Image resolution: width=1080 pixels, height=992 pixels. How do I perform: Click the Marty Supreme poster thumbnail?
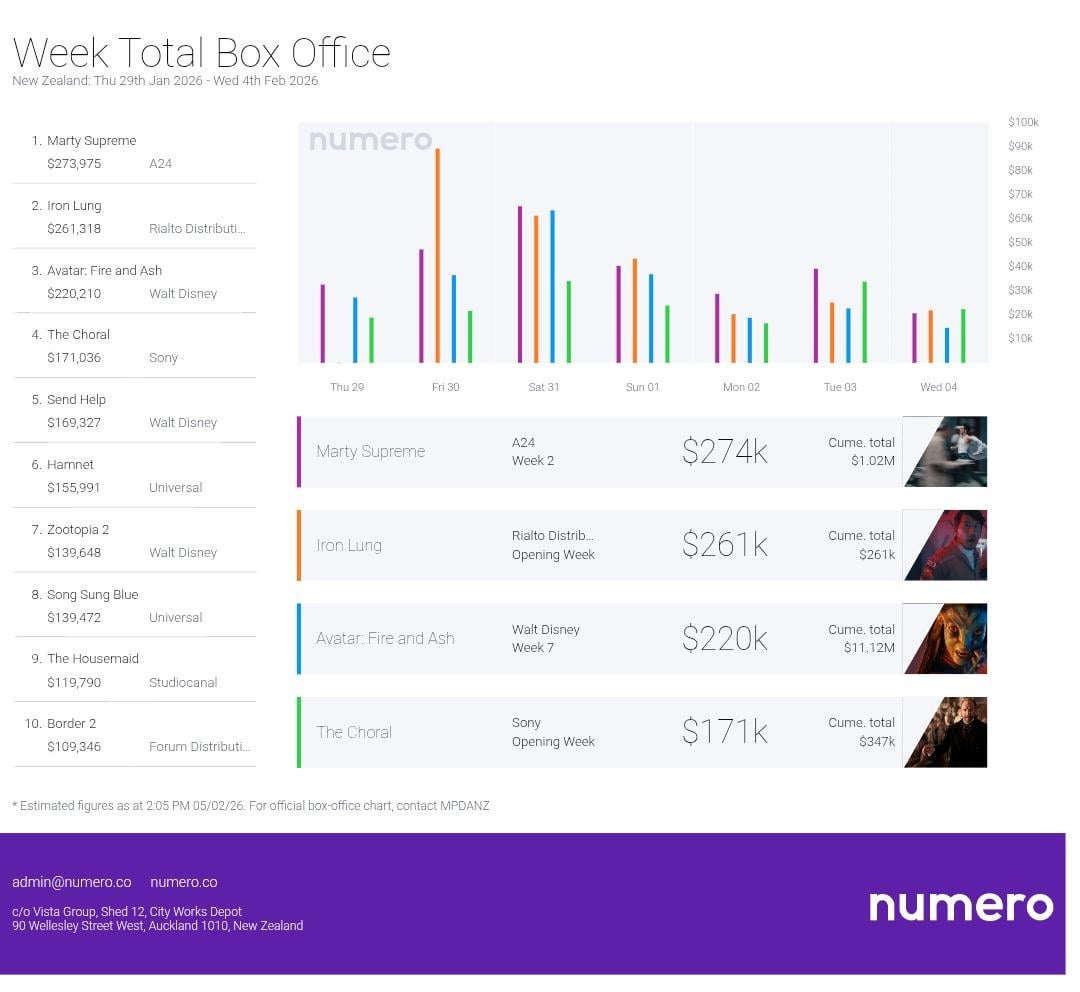(945, 452)
